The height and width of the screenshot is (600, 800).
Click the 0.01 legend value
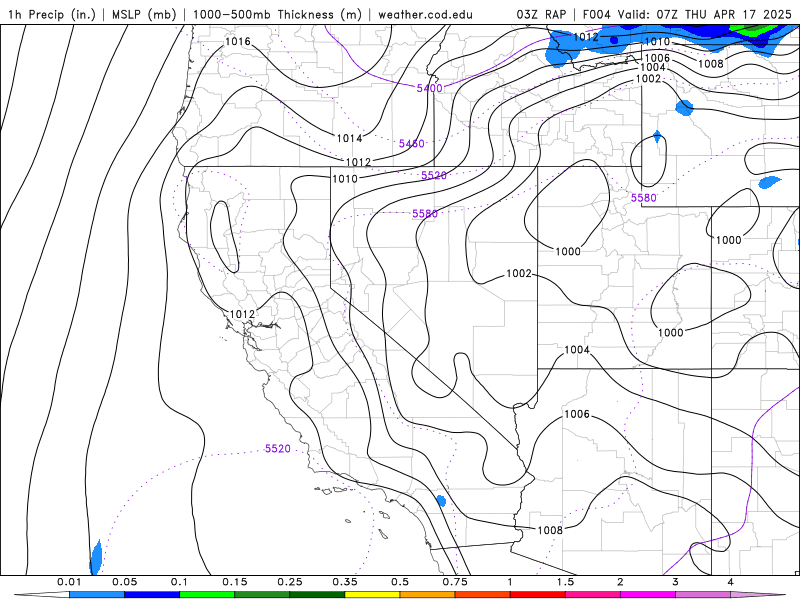(69, 582)
